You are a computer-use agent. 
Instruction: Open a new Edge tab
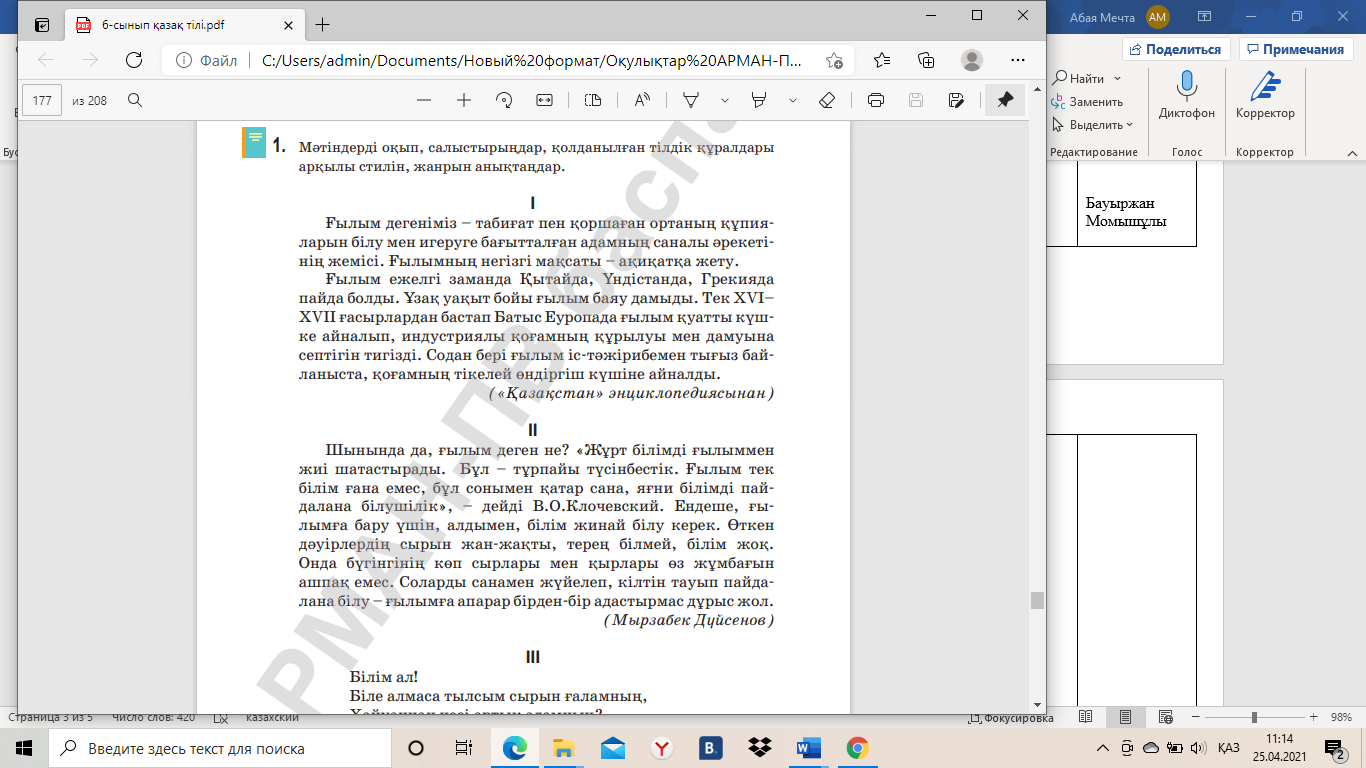[x=322, y=25]
